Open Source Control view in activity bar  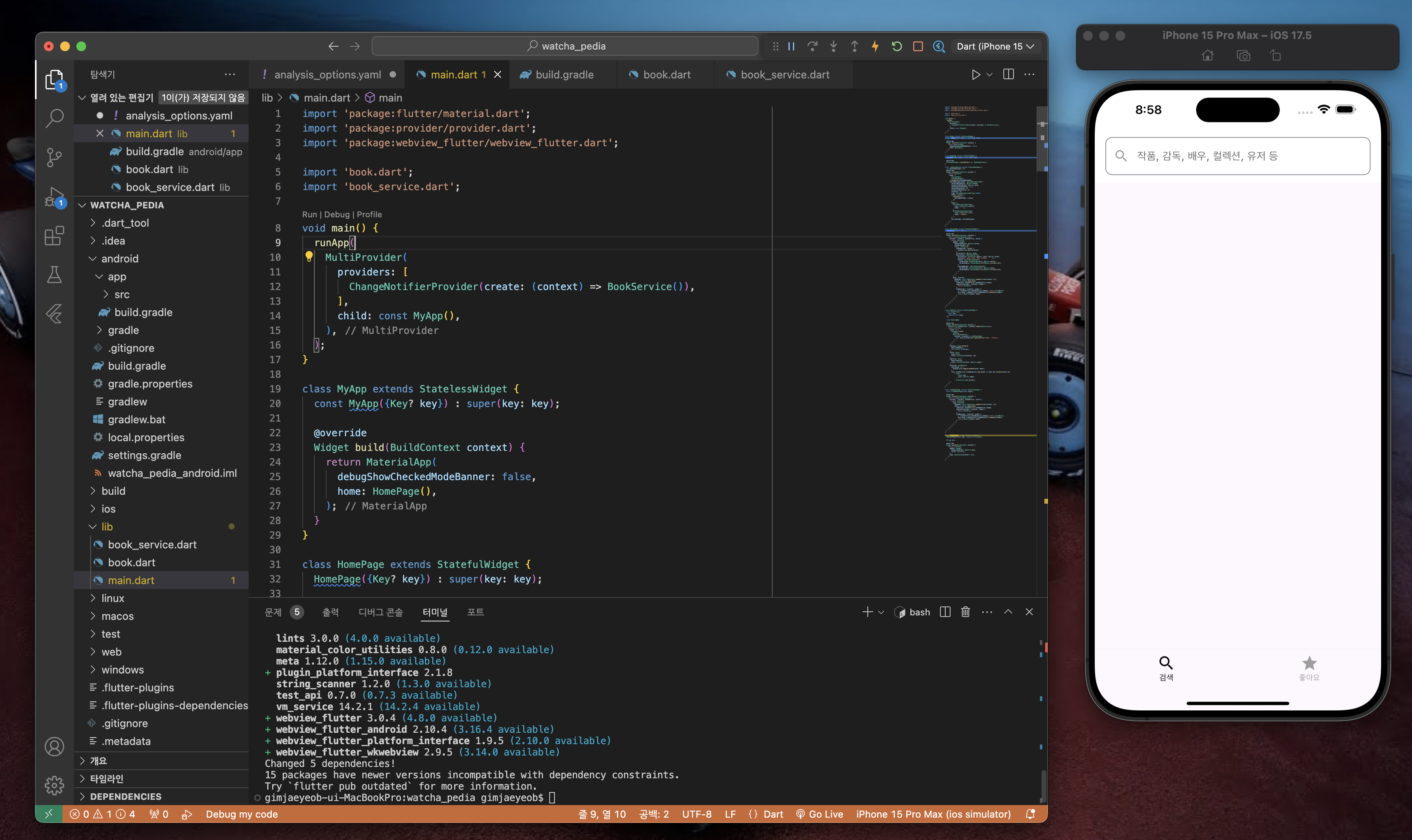(x=54, y=157)
